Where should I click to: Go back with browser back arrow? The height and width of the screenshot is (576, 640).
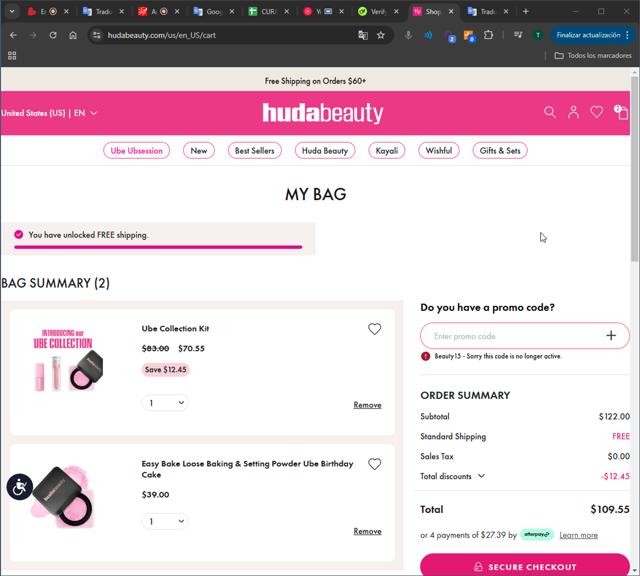(13, 35)
